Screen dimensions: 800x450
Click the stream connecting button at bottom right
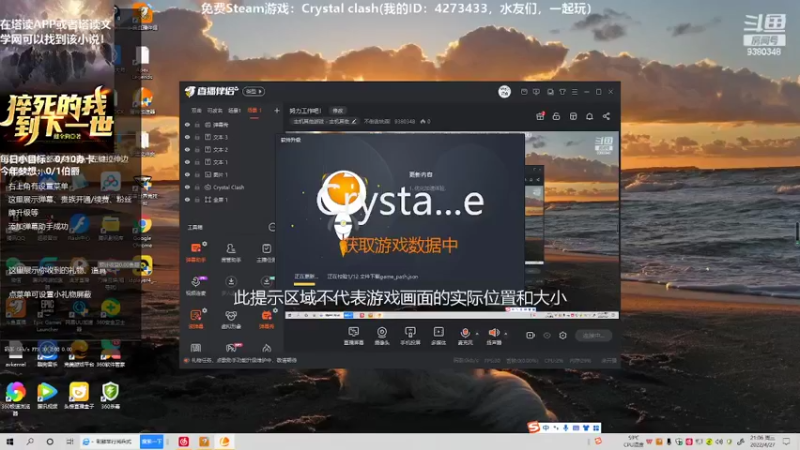[x=593, y=335]
